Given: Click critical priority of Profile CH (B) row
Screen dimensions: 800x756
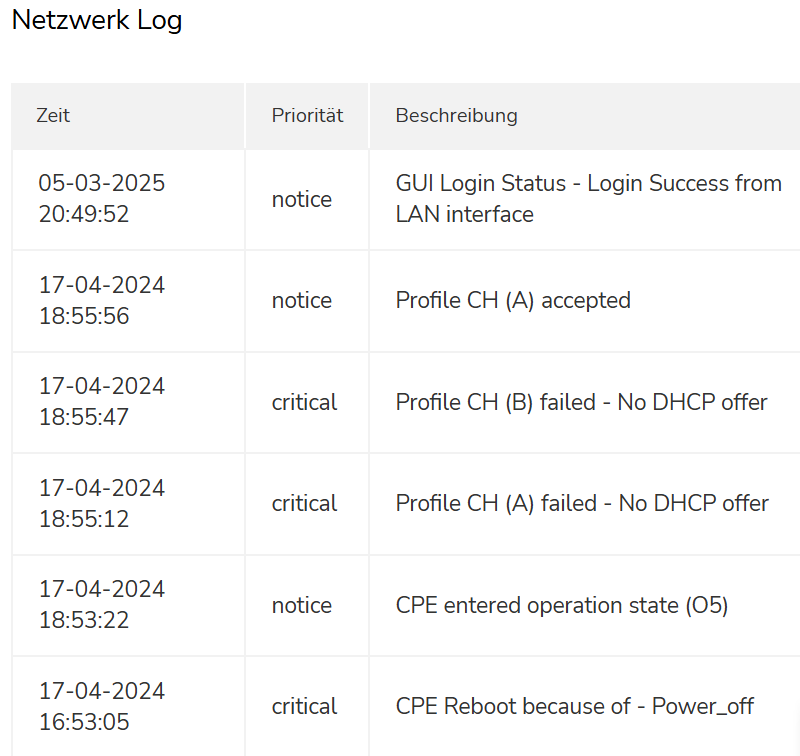Looking at the screenshot, I should (304, 402).
